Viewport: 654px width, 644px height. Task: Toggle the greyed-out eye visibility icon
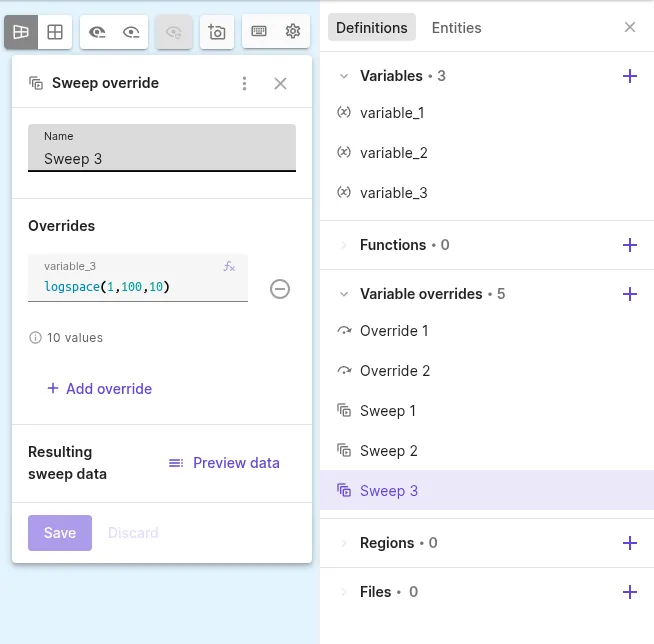point(174,32)
